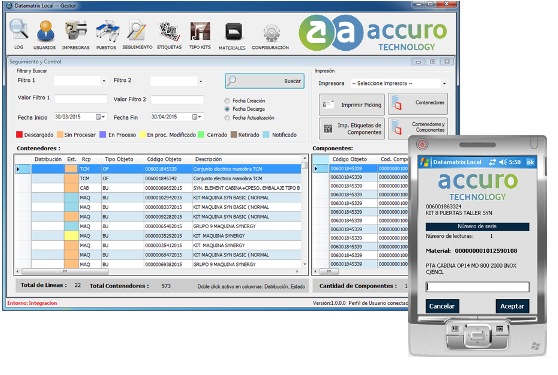This screenshot has width=558, height=375.
Task: Open the Etiquetas labels icon
Action: click(x=169, y=31)
